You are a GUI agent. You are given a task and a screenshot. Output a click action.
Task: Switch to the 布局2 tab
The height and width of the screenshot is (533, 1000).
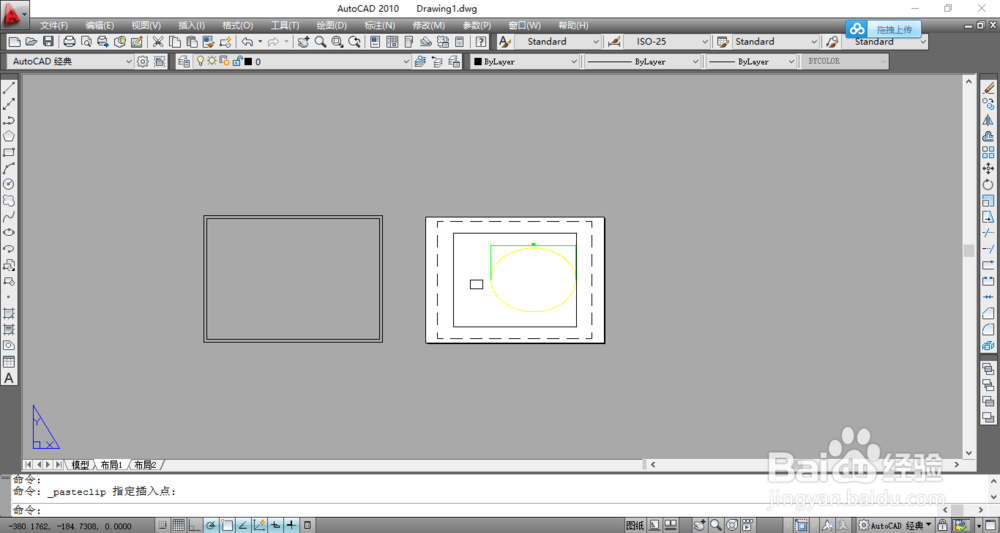pos(145,465)
